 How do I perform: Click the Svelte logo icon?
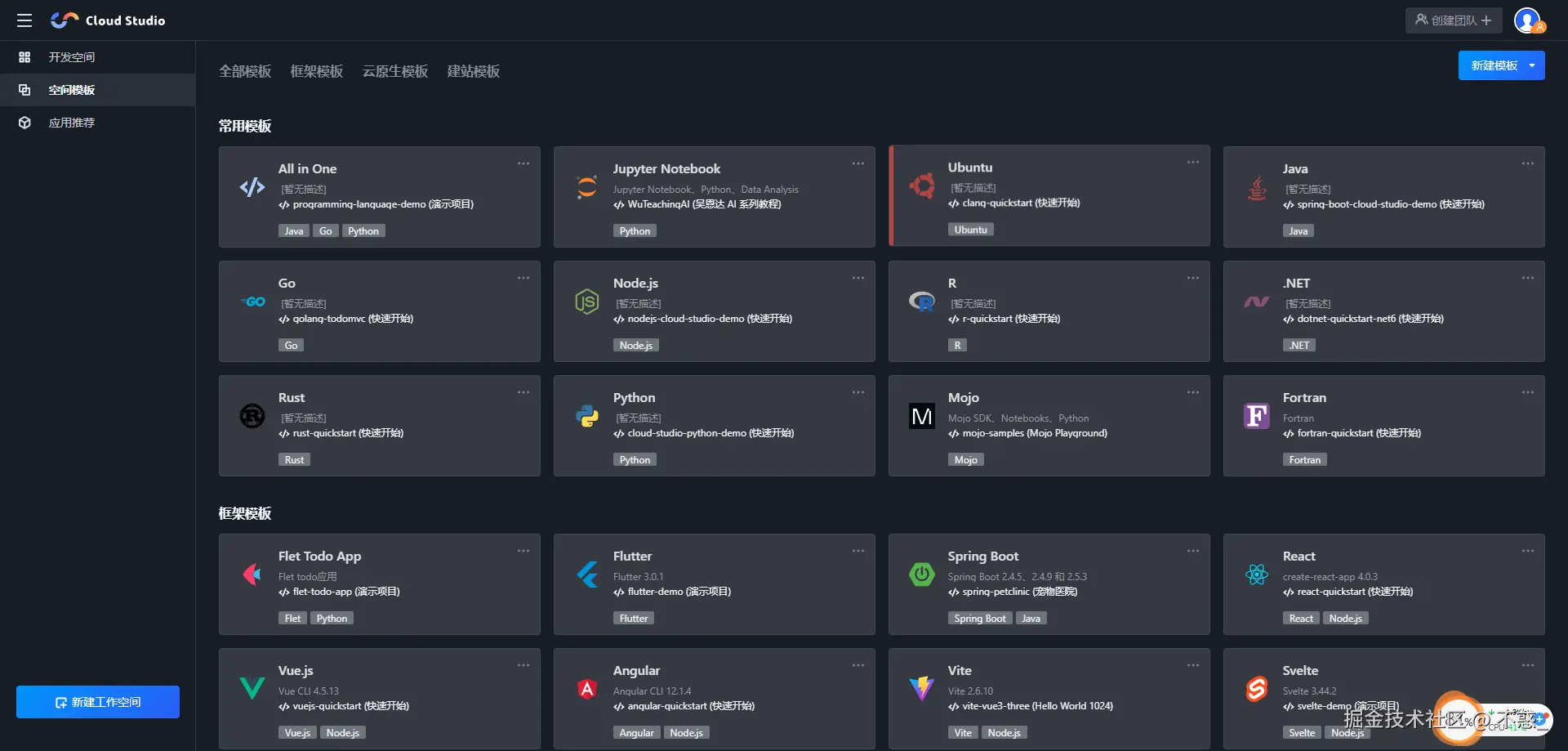[1257, 689]
